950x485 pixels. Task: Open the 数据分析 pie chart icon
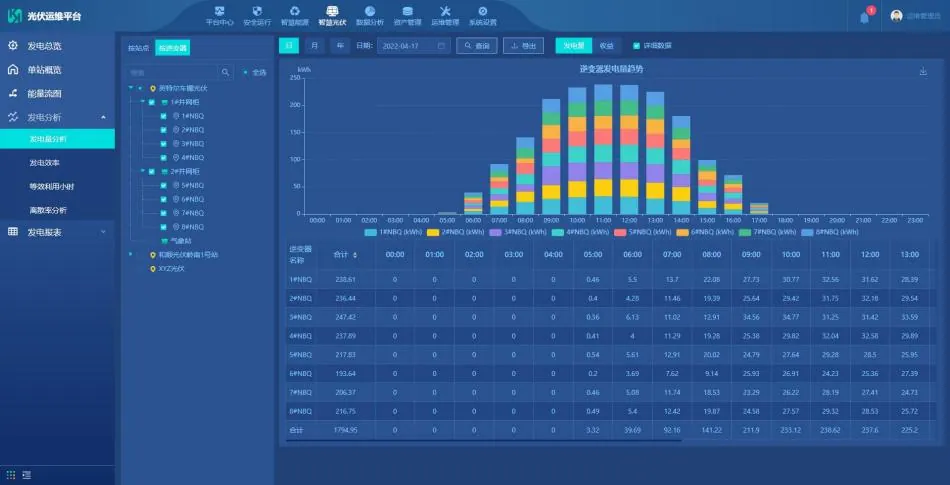coord(370,11)
